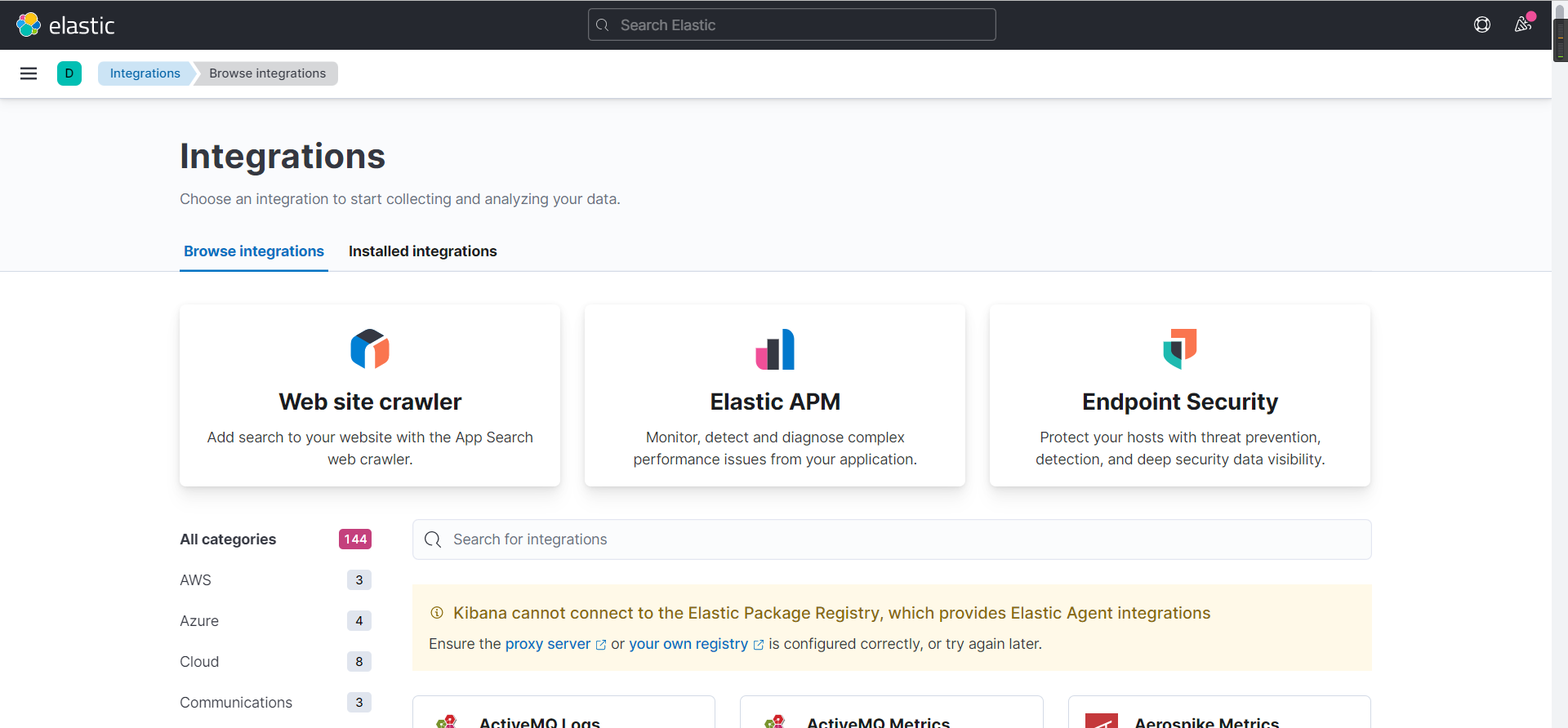Open the Elastic APM card
The image size is (1568, 728).
[x=775, y=396]
